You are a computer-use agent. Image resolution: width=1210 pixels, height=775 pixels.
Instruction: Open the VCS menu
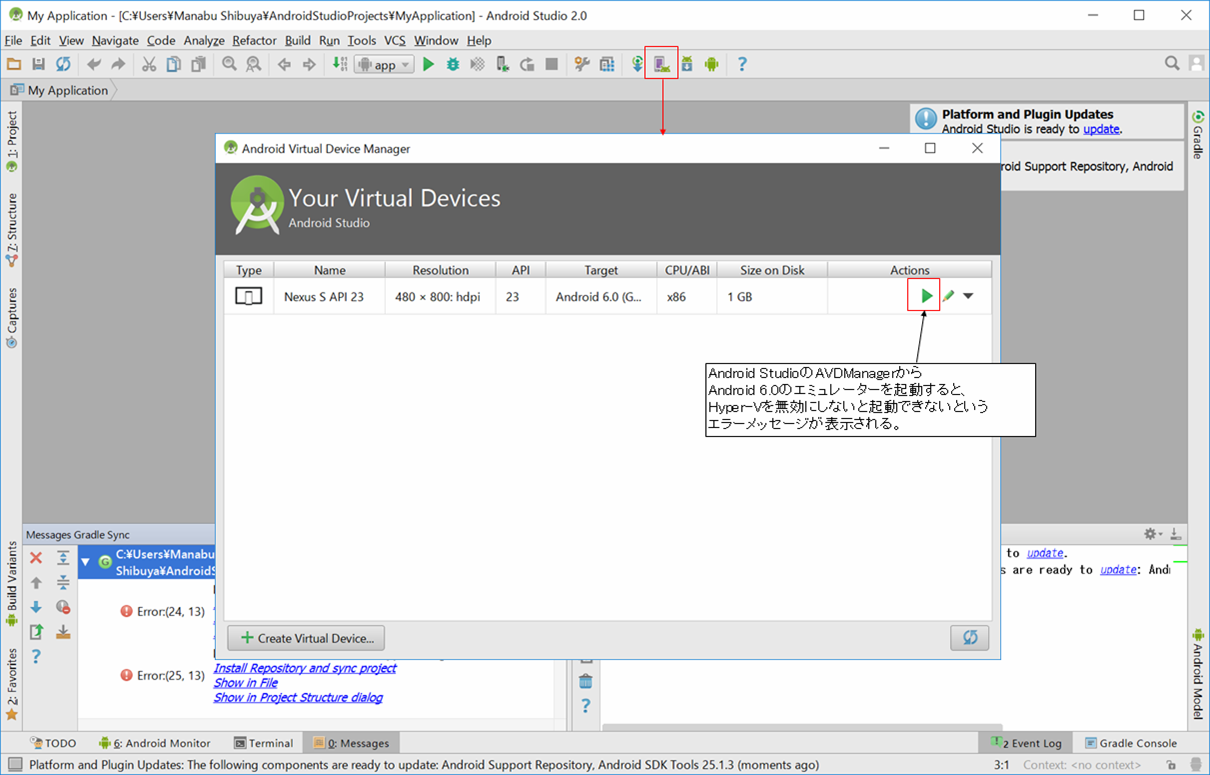click(395, 40)
